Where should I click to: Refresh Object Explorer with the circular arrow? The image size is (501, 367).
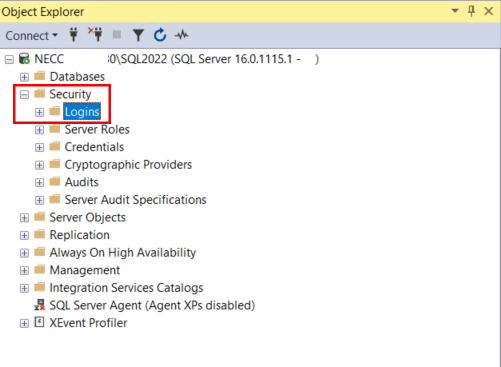[160, 35]
